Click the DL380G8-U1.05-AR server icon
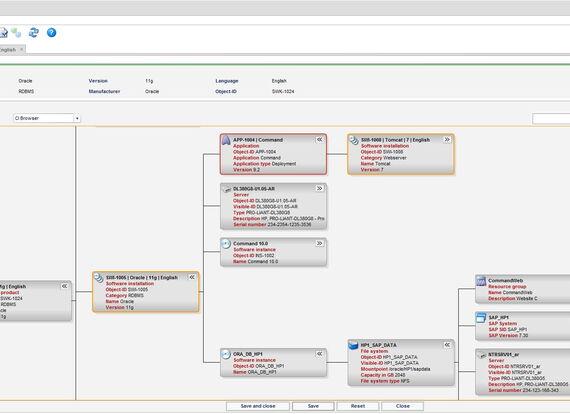The image size is (570, 414). pos(226,189)
